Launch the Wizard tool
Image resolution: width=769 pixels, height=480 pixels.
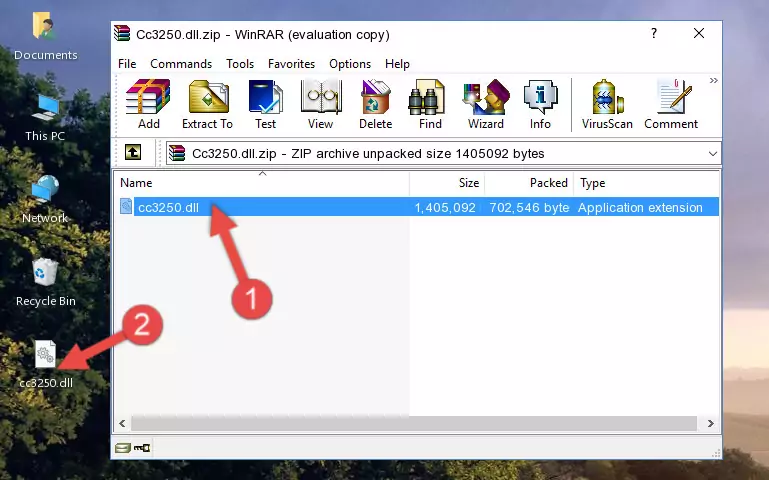coord(486,104)
